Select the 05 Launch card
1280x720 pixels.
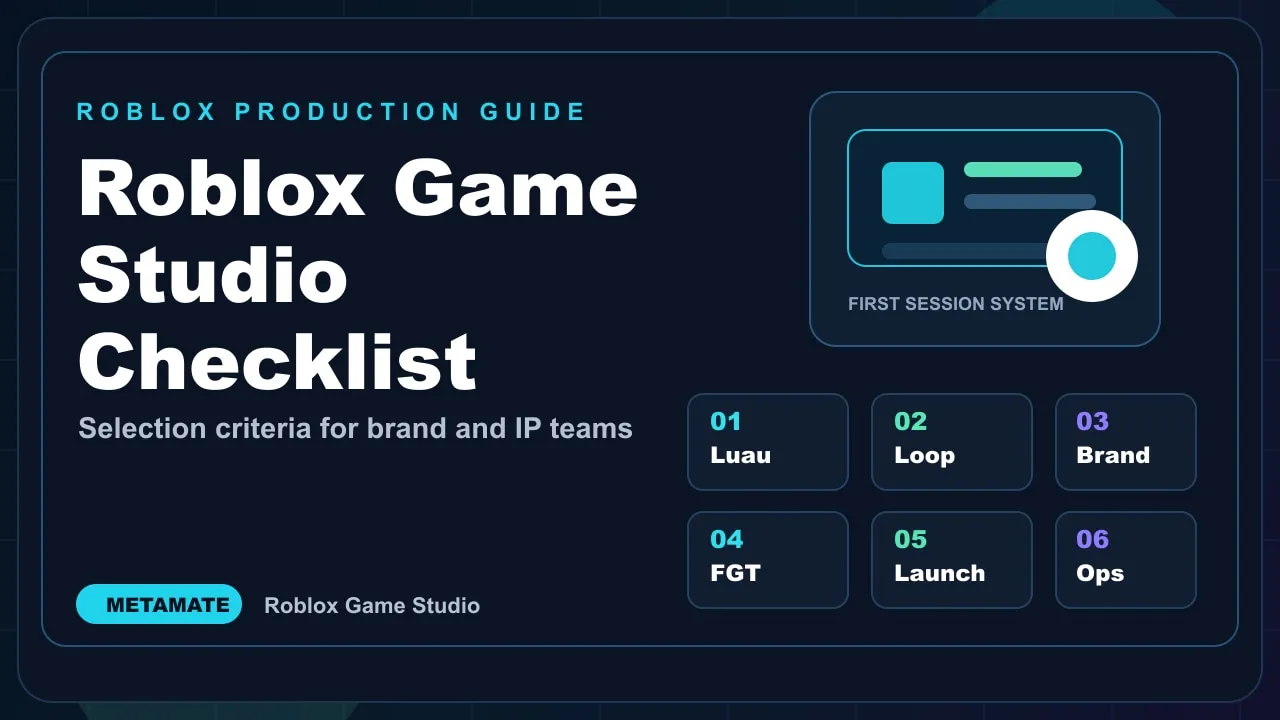click(952, 560)
